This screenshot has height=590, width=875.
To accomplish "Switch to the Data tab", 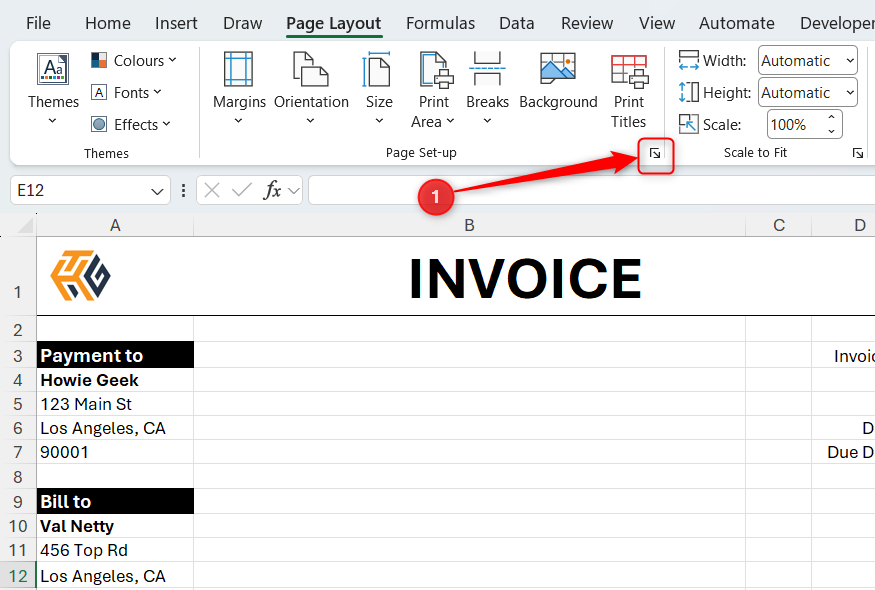I will [516, 23].
